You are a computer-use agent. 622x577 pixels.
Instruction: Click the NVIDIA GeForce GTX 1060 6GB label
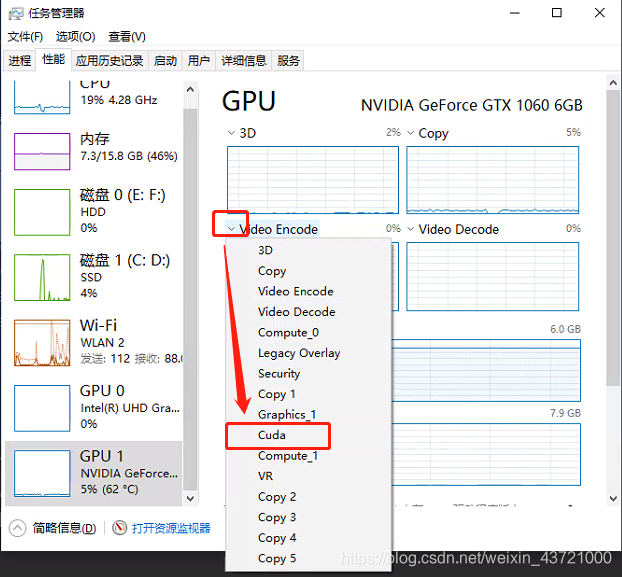(x=471, y=105)
